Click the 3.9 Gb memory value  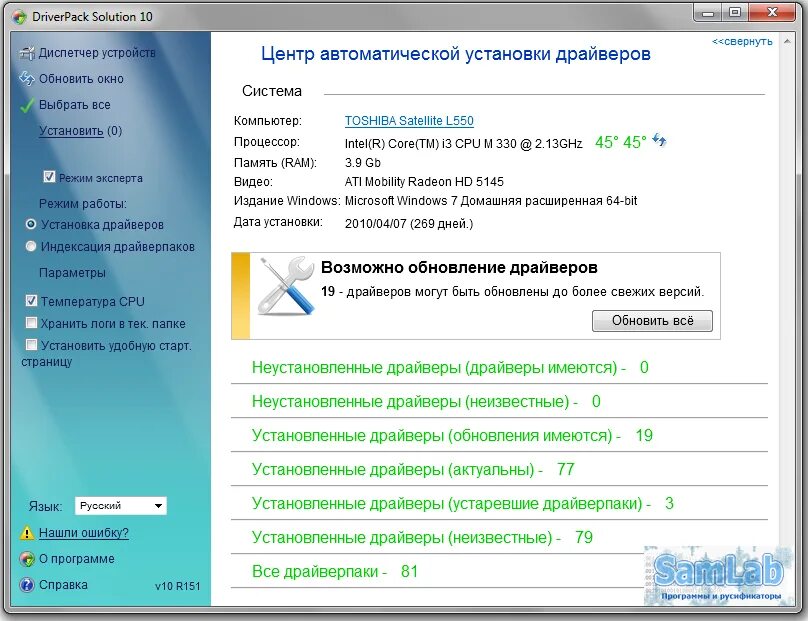pyautogui.click(x=362, y=163)
